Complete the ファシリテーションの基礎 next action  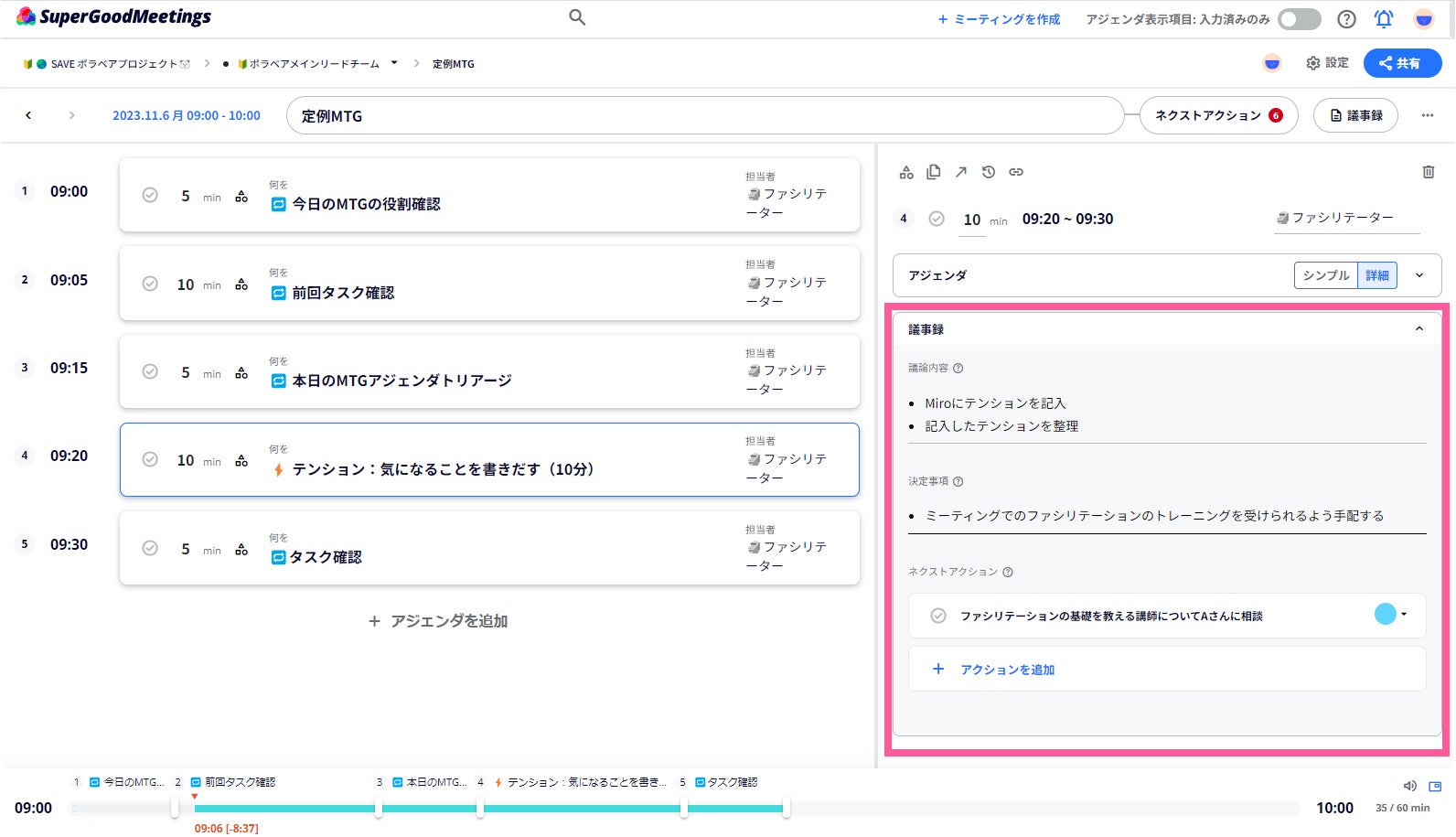pyautogui.click(x=938, y=616)
